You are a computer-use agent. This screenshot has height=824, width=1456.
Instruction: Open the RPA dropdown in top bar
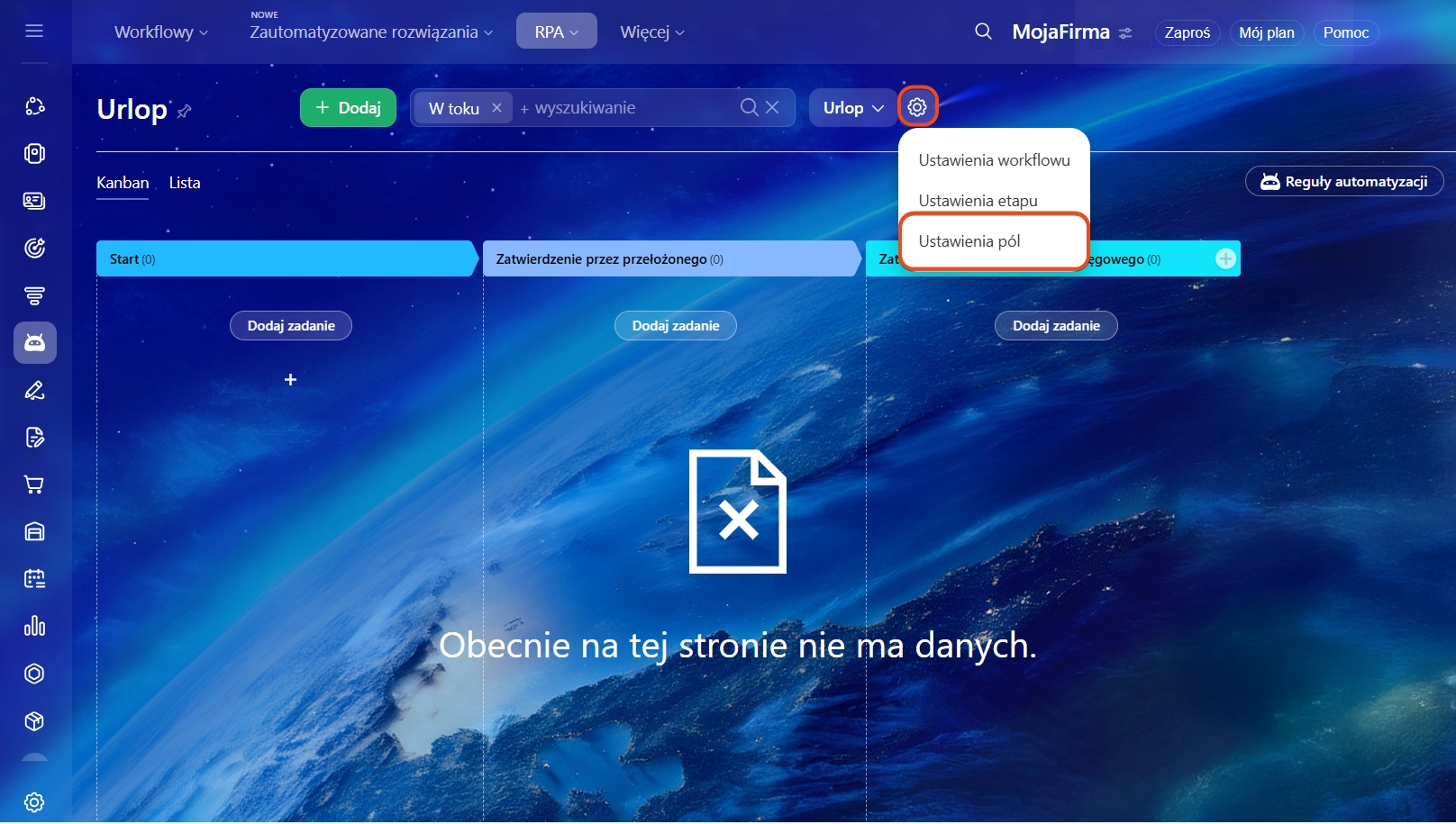point(557,32)
